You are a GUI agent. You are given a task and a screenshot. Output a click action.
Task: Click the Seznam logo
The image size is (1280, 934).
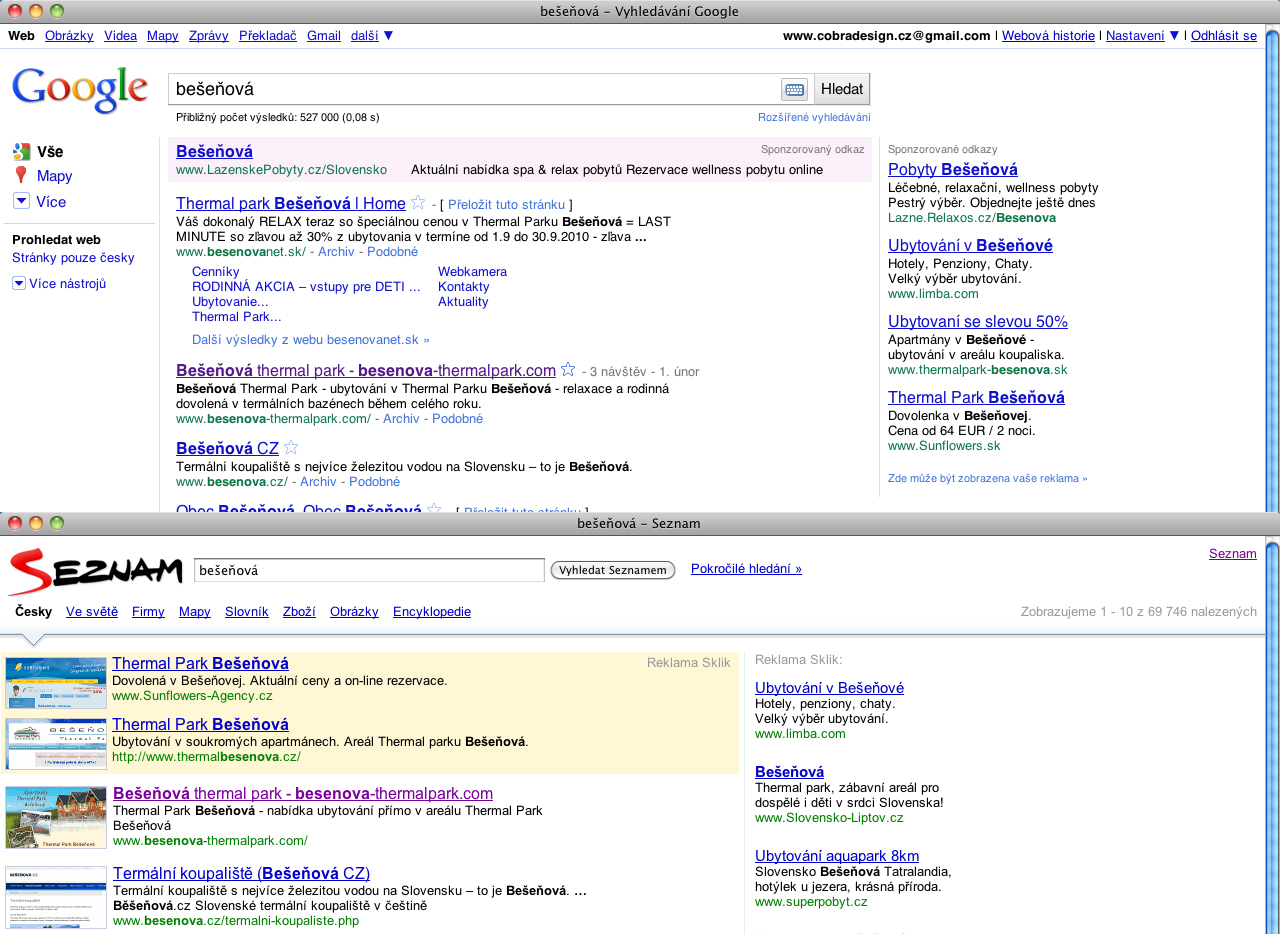coord(95,572)
